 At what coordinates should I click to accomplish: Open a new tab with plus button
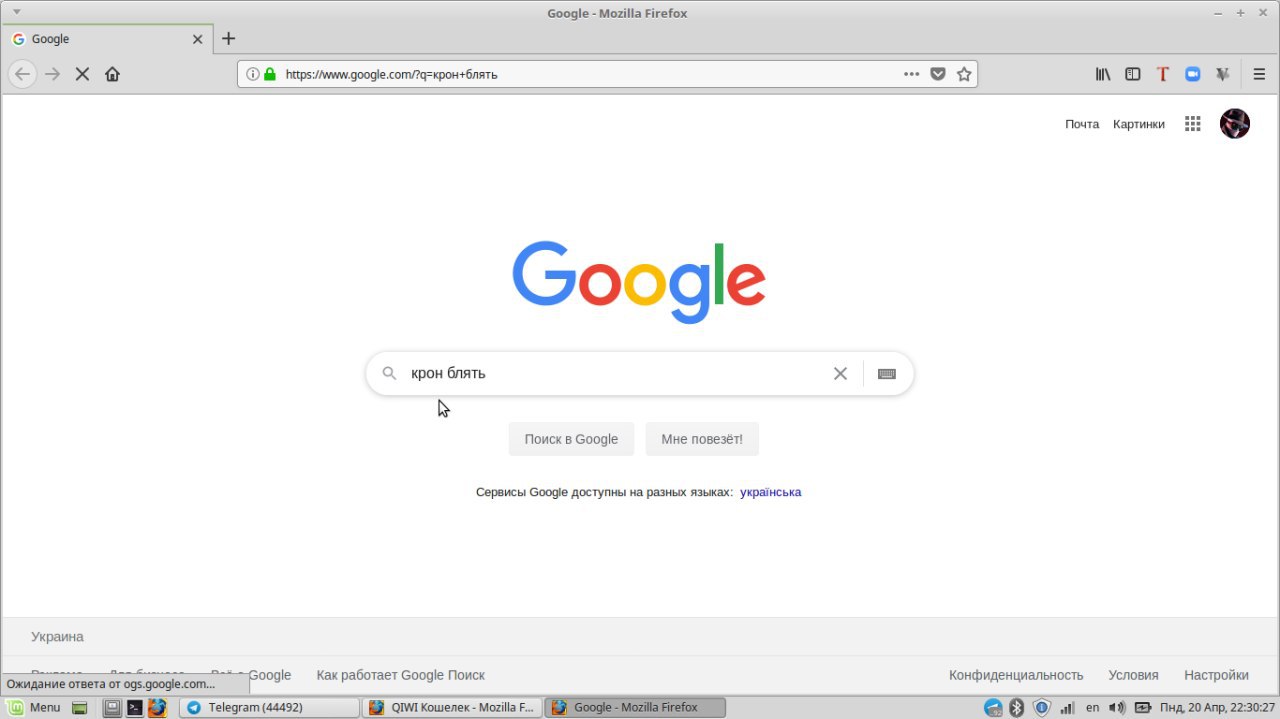[228, 39]
